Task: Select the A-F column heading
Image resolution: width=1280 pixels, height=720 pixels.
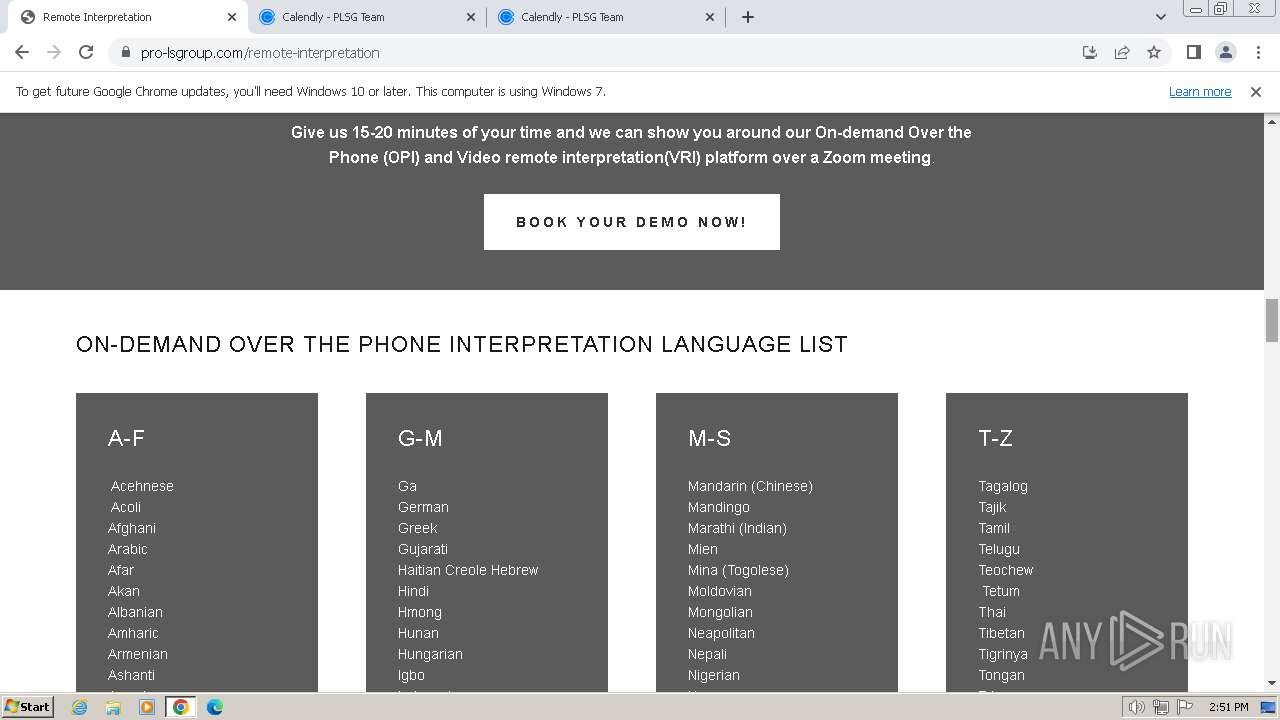Action: click(126, 438)
